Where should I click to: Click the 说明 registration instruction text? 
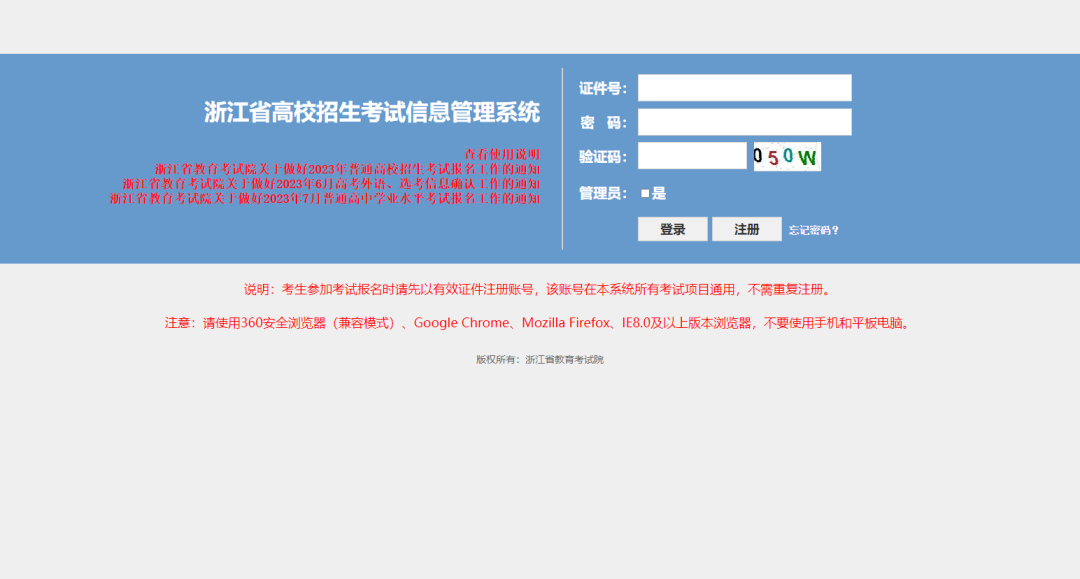pyautogui.click(x=538, y=290)
